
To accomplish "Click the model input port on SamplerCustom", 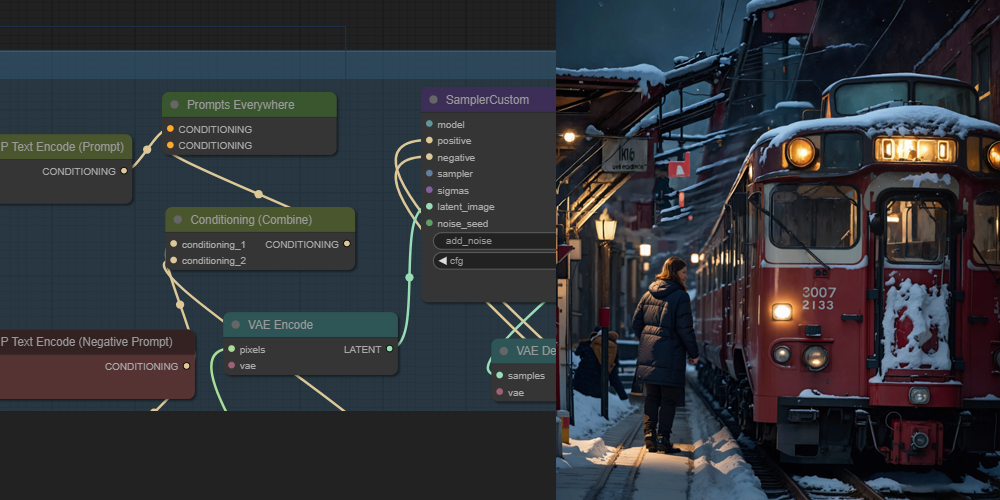I will 429,124.
